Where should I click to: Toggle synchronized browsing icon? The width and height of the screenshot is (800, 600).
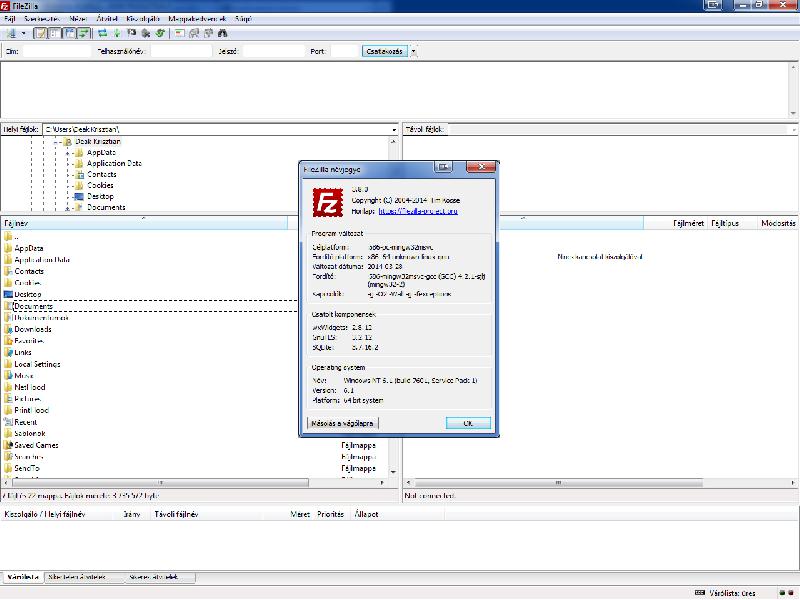tap(208, 34)
